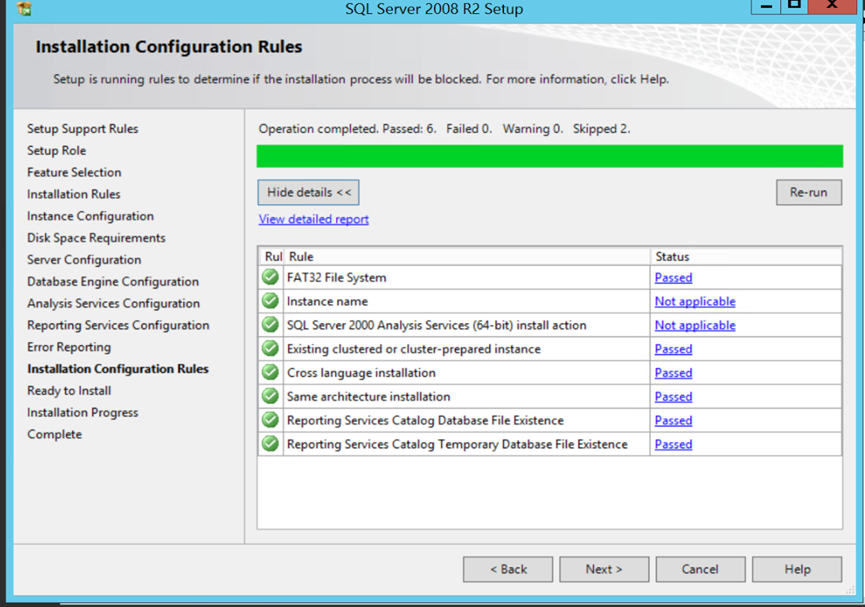The image size is (865, 607).
Task: Click the Re-run button
Action: coord(809,192)
